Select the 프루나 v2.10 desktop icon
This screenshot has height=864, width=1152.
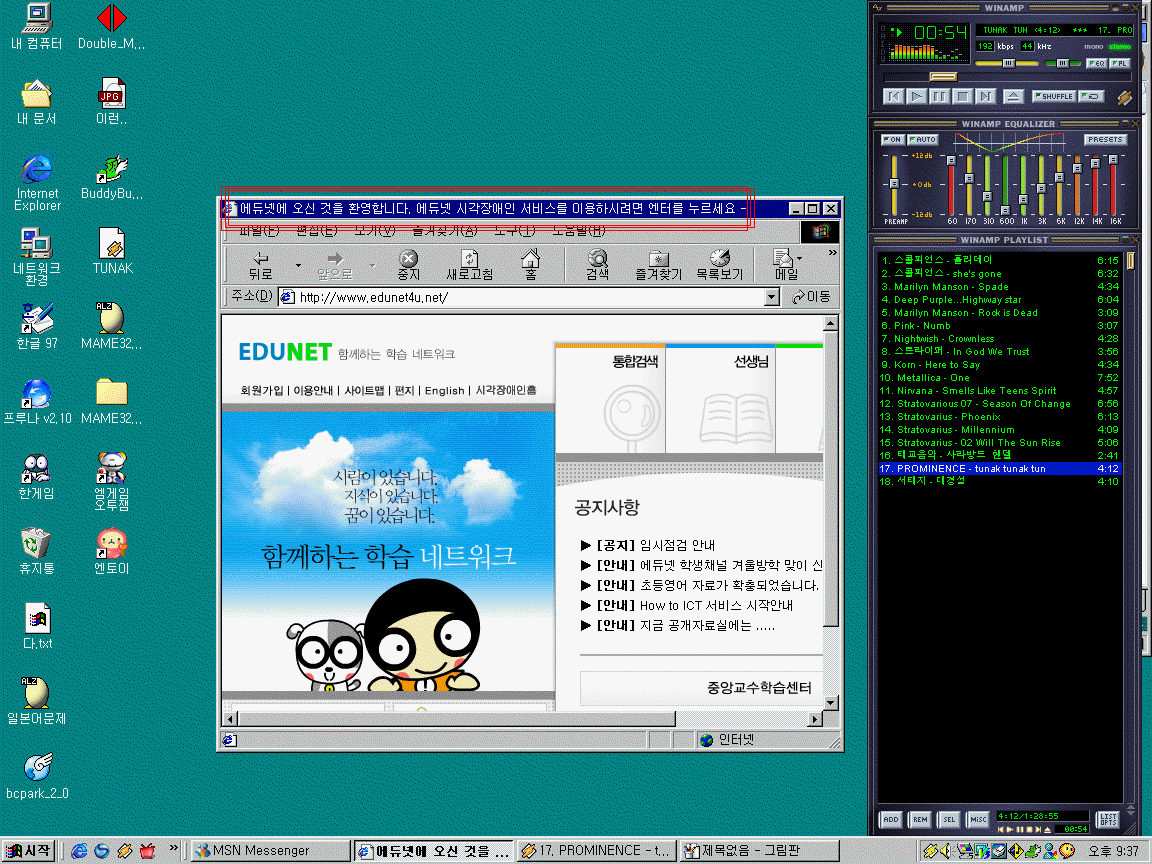pos(37,402)
